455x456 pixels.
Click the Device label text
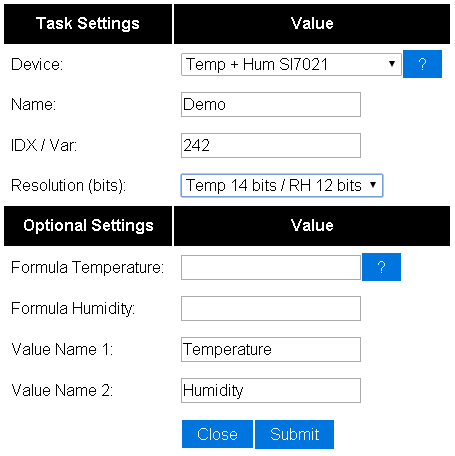point(37,64)
